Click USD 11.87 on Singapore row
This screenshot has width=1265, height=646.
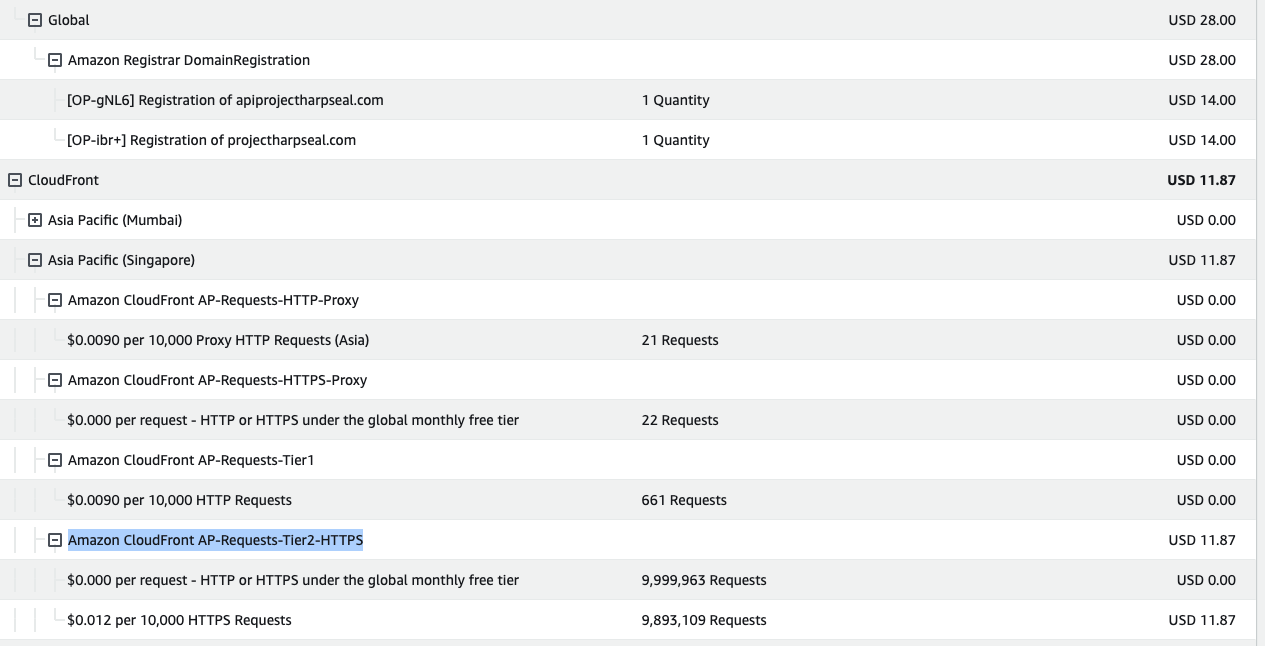[x=1202, y=260]
